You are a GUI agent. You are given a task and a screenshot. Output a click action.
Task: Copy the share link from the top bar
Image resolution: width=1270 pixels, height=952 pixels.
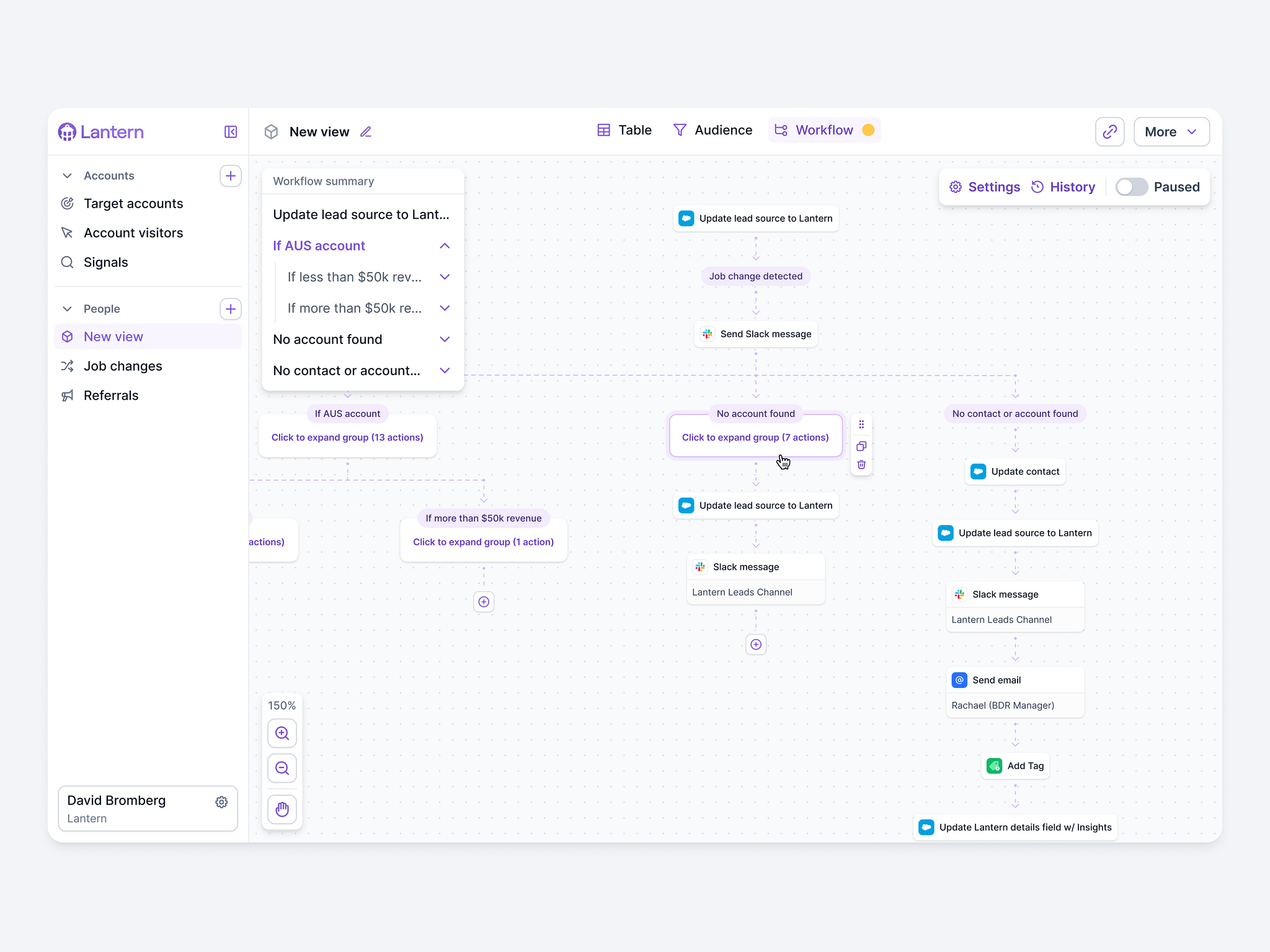1109,131
